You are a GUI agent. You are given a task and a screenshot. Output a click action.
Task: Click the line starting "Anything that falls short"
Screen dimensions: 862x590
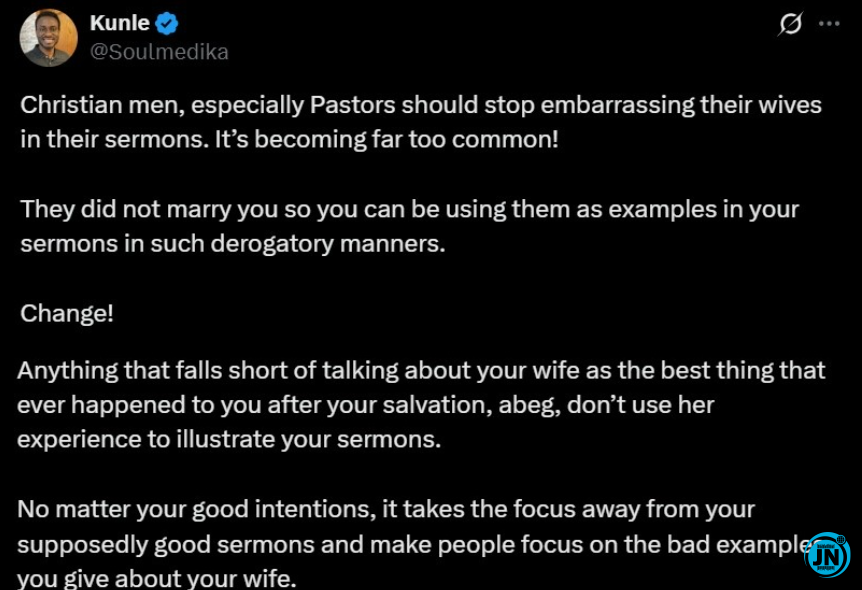click(421, 370)
